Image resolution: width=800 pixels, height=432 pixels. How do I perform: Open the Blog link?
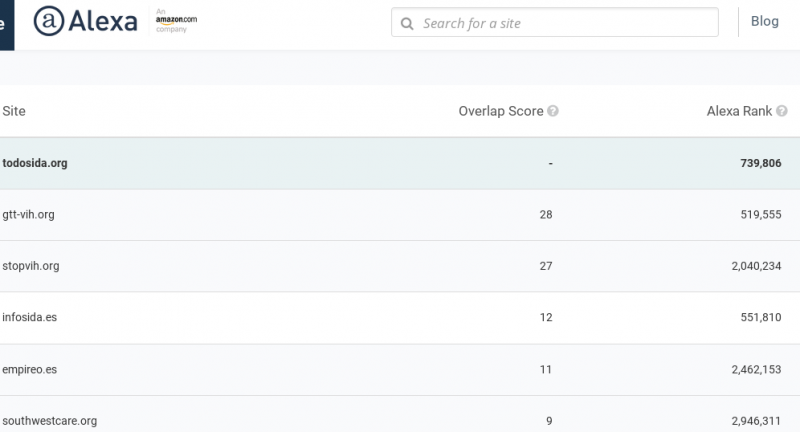pos(764,22)
